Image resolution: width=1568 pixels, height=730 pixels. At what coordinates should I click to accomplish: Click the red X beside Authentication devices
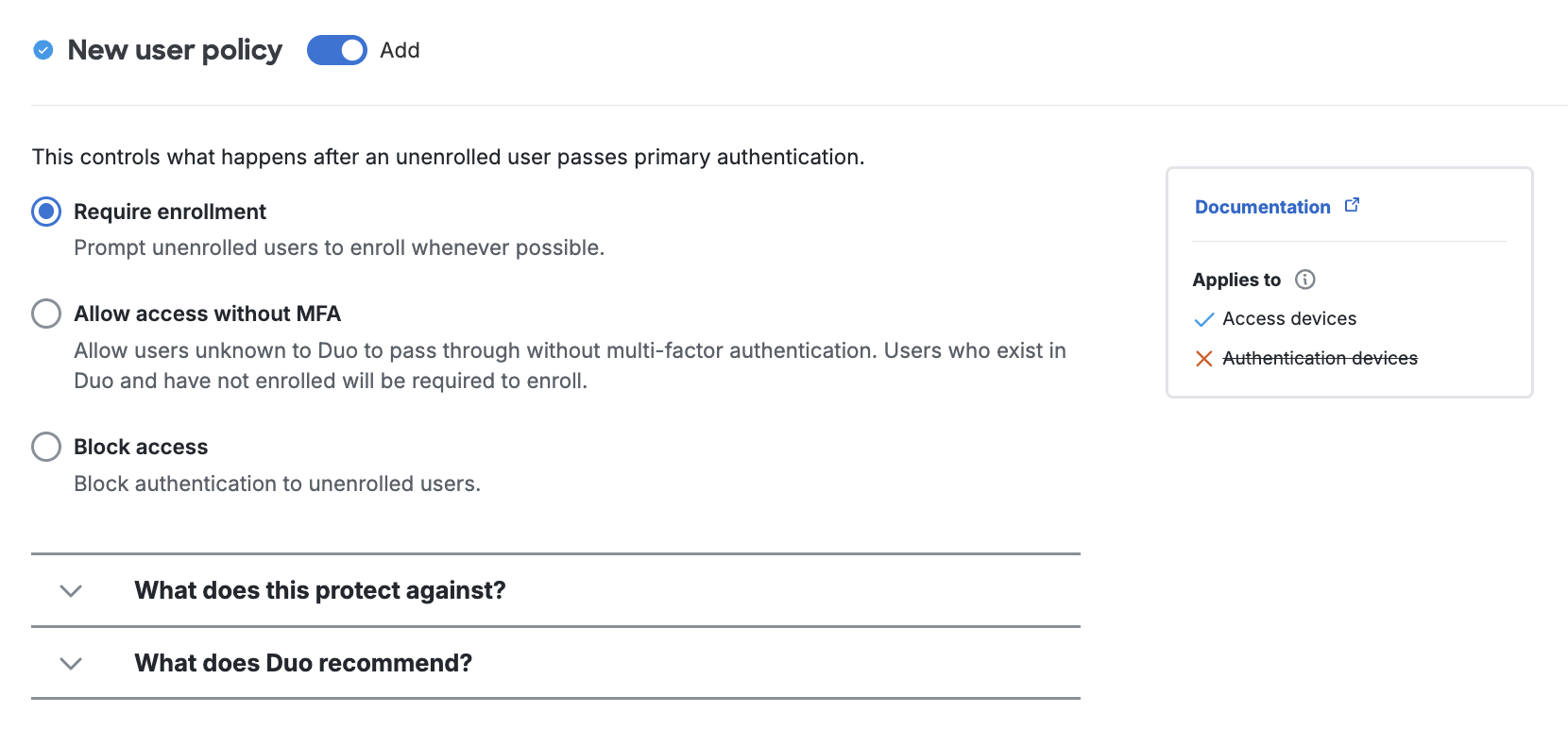pos(1202,359)
